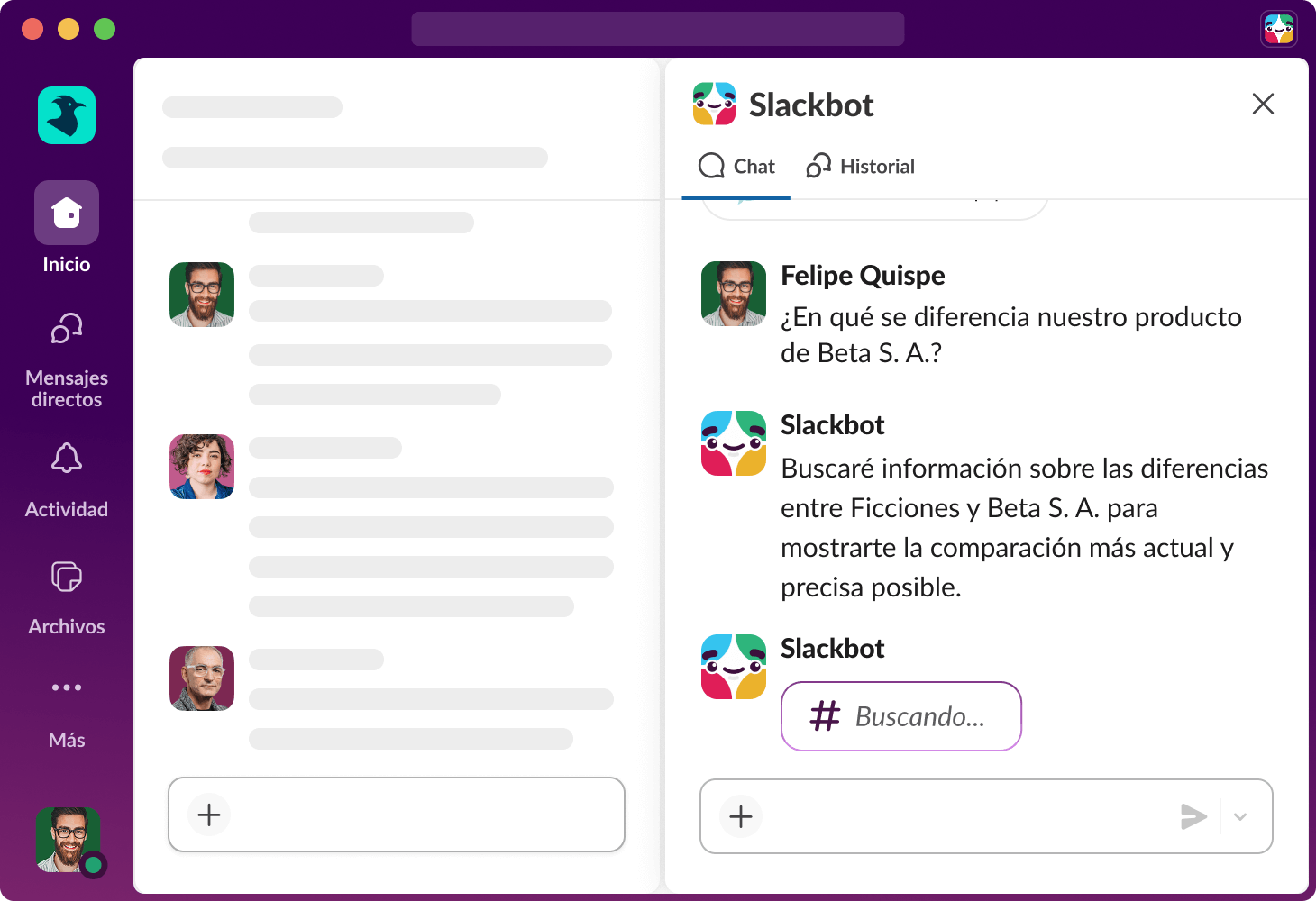Viewport: 1316px width, 901px height.
Task: Click Felipe Quispe's profile picture
Action: pos(733,294)
